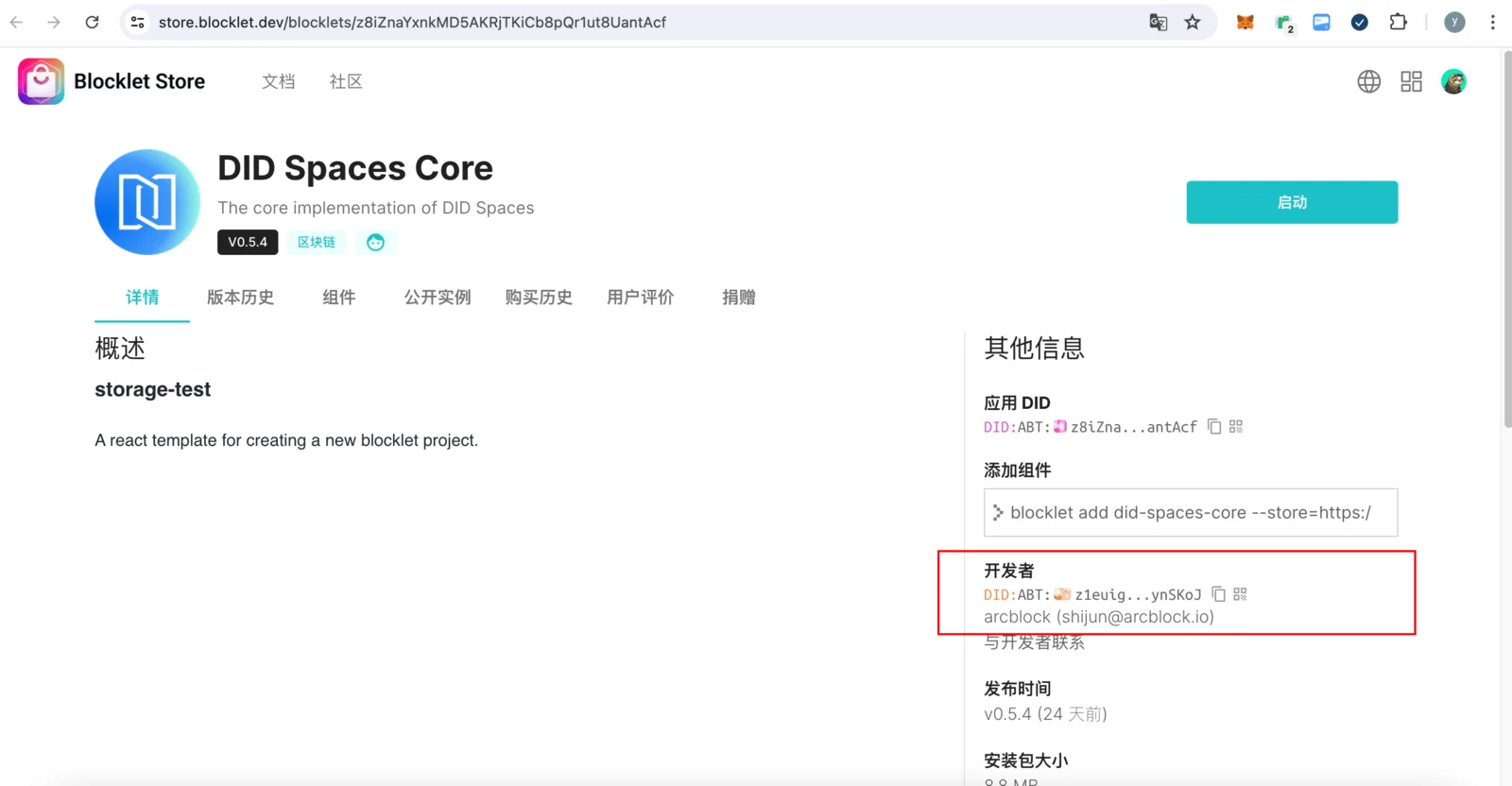The height and width of the screenshot is (786, 1512).
Task: Click the DID Spaces Core logo
Action: [x=147, y=202]
